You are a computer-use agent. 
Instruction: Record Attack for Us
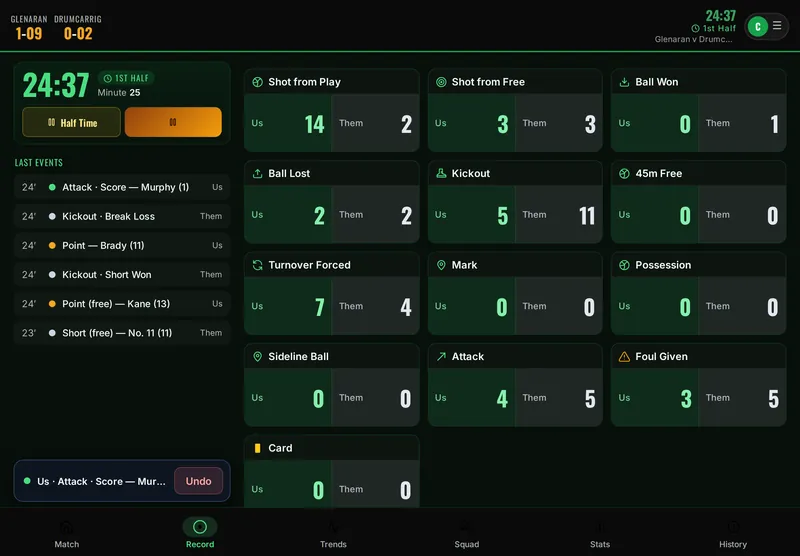click(472, 397)
